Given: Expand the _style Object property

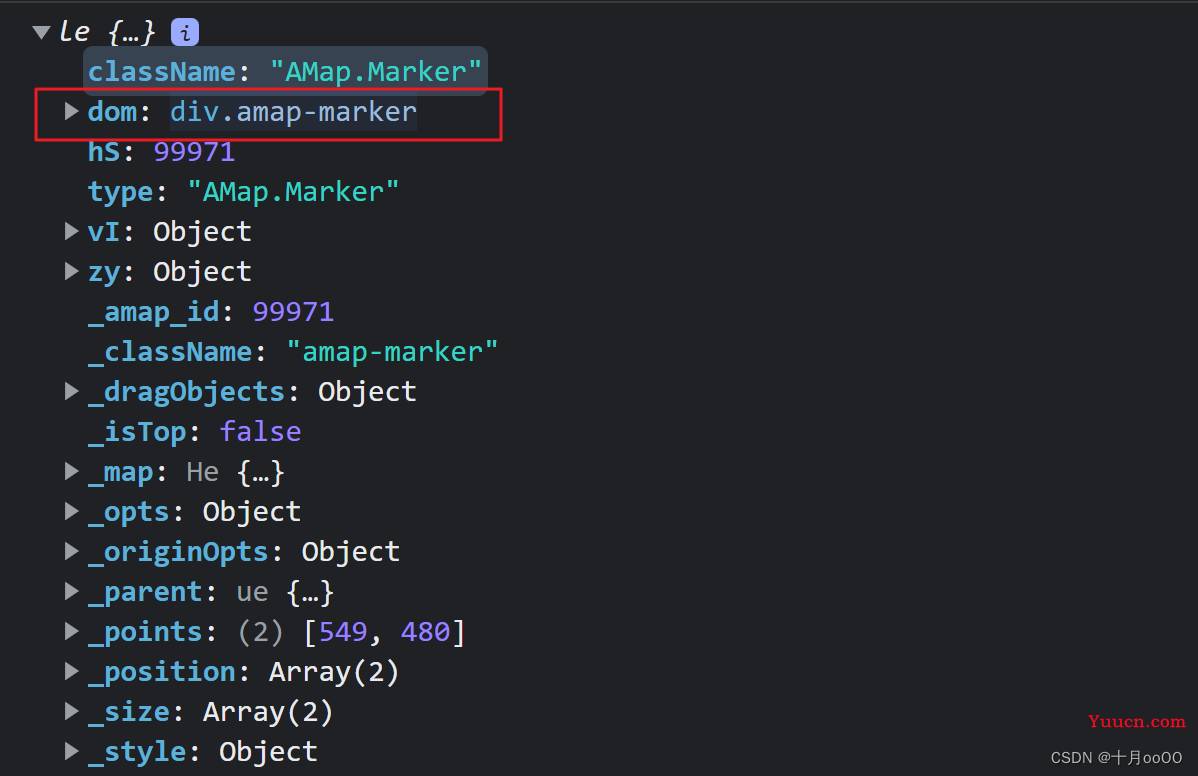Looking at the screenshot, I should coord(71,751).
